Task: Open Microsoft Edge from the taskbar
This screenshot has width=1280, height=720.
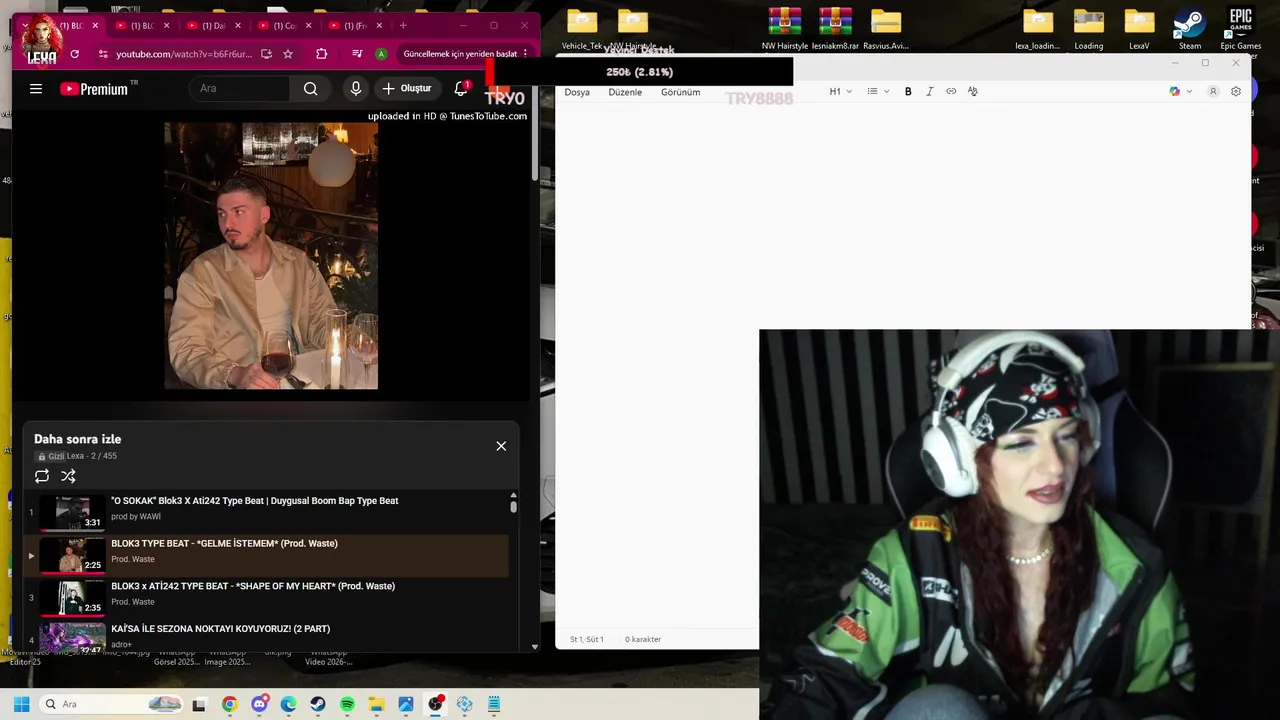Action: point(289,704)
